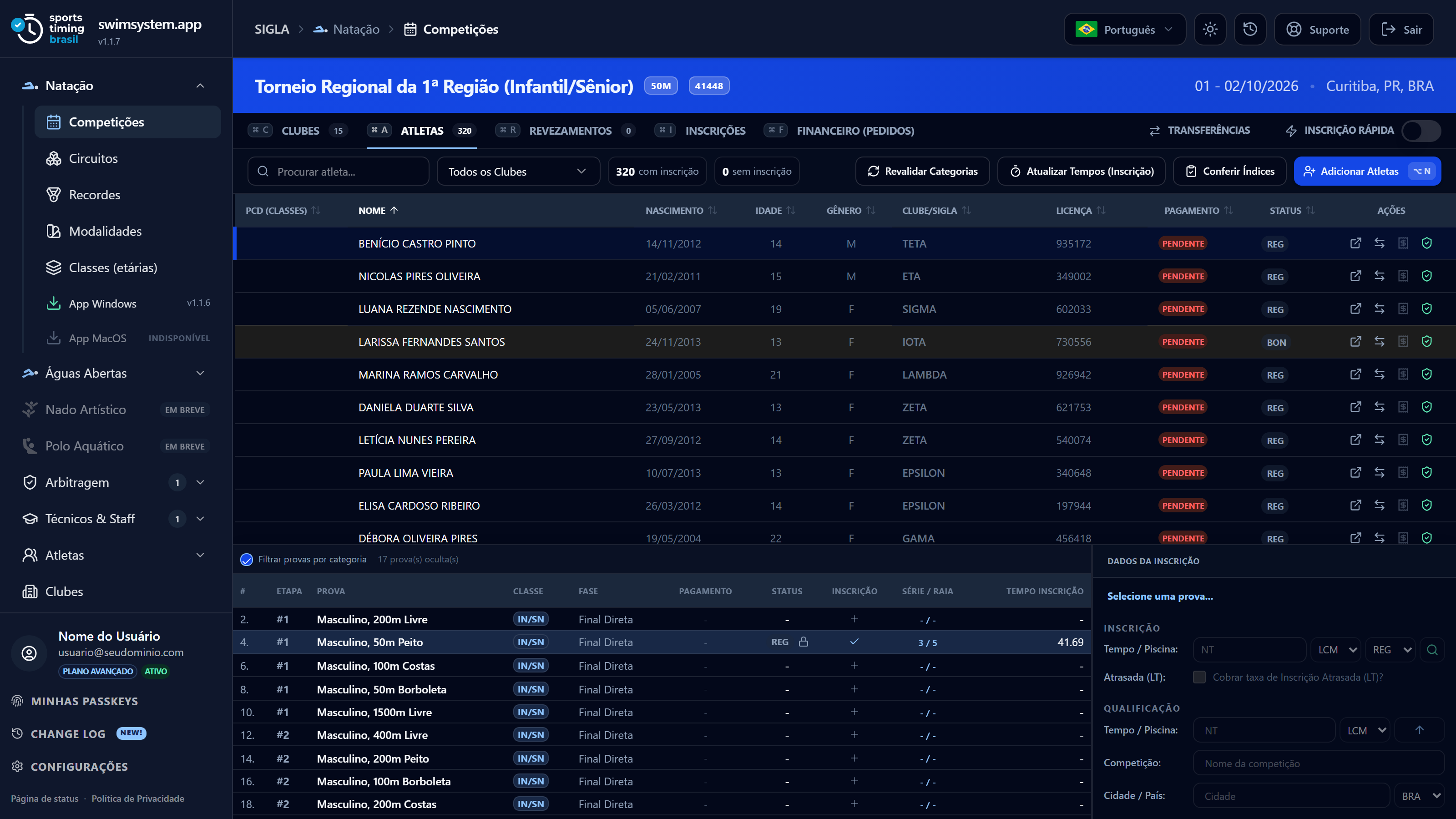Open BRA country dropdown
The image size is (1456, 819).
pyautogui.click(x=1419, y=795)
